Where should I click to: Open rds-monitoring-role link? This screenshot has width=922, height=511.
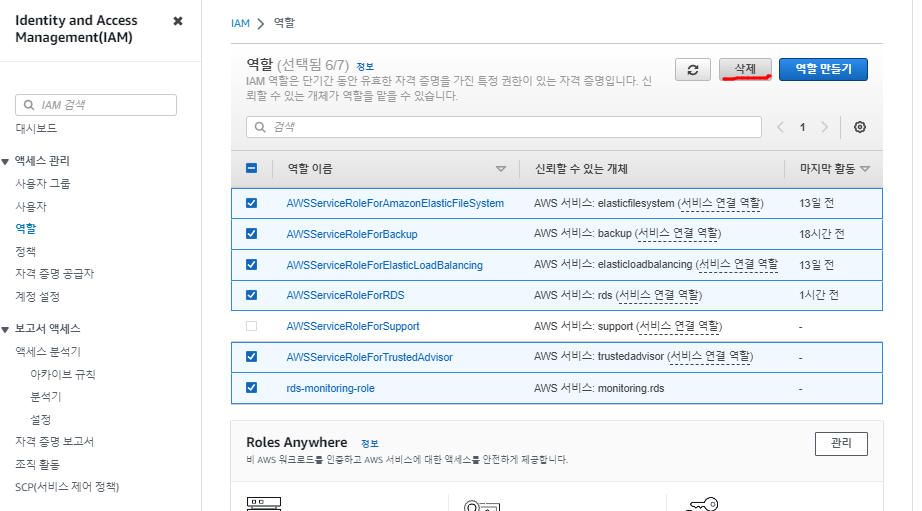point(330,388)
